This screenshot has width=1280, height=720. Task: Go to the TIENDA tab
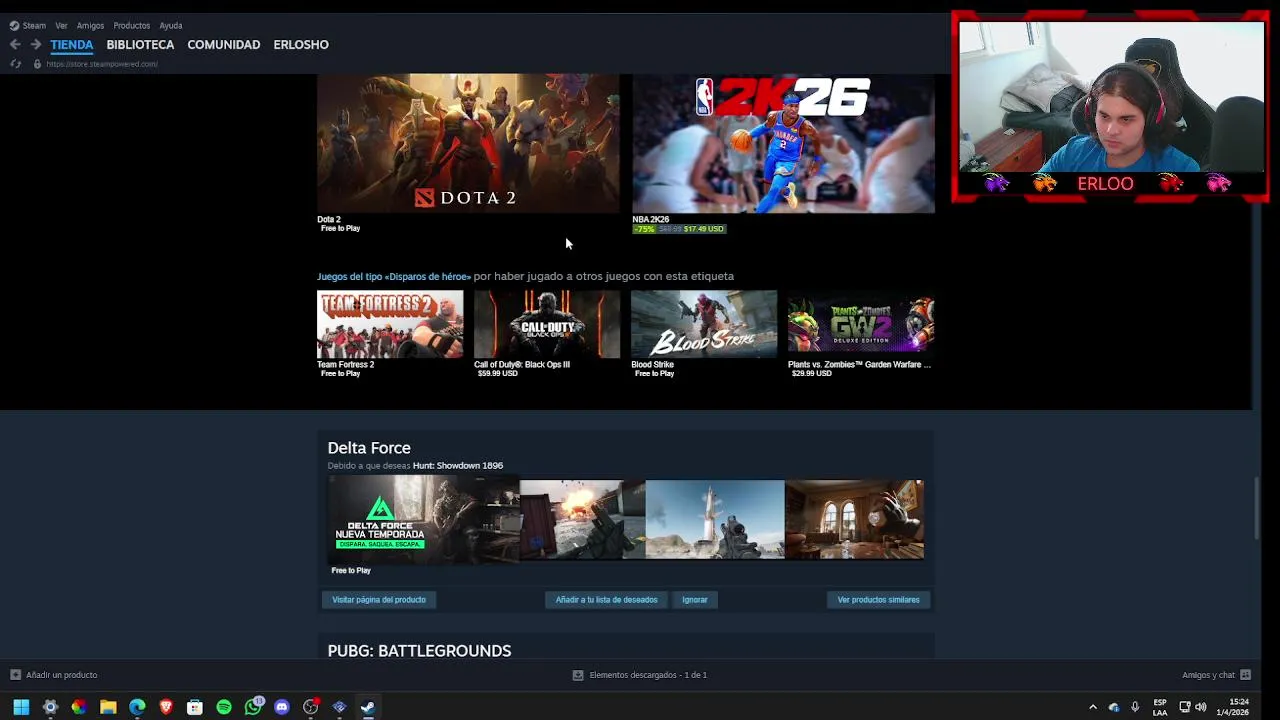(x=72, y=45)
